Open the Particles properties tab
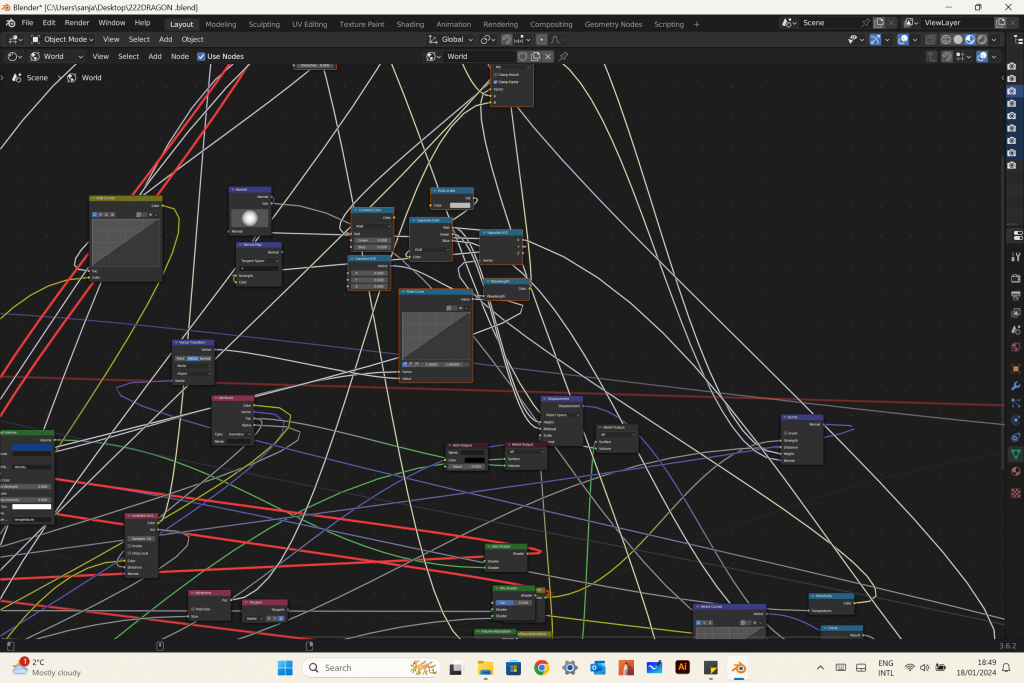The height and width of the screenshot is (683, 1024). 1016,403
